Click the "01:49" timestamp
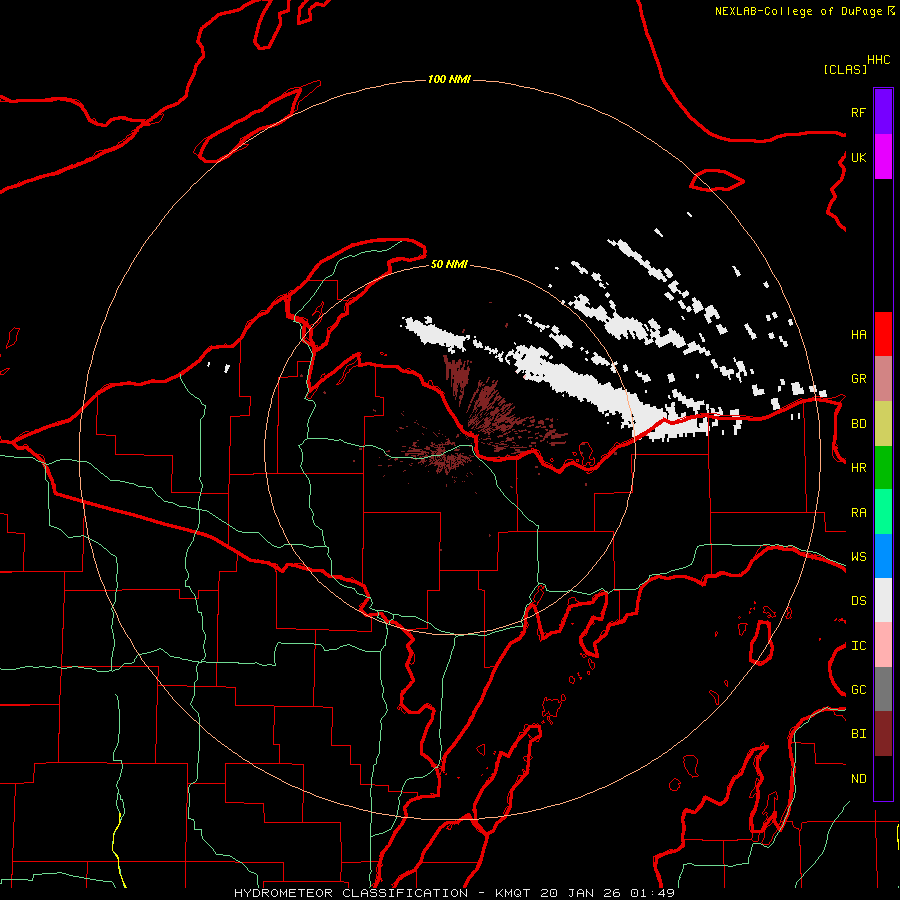The image size is (900, 900). pos(653,893)
